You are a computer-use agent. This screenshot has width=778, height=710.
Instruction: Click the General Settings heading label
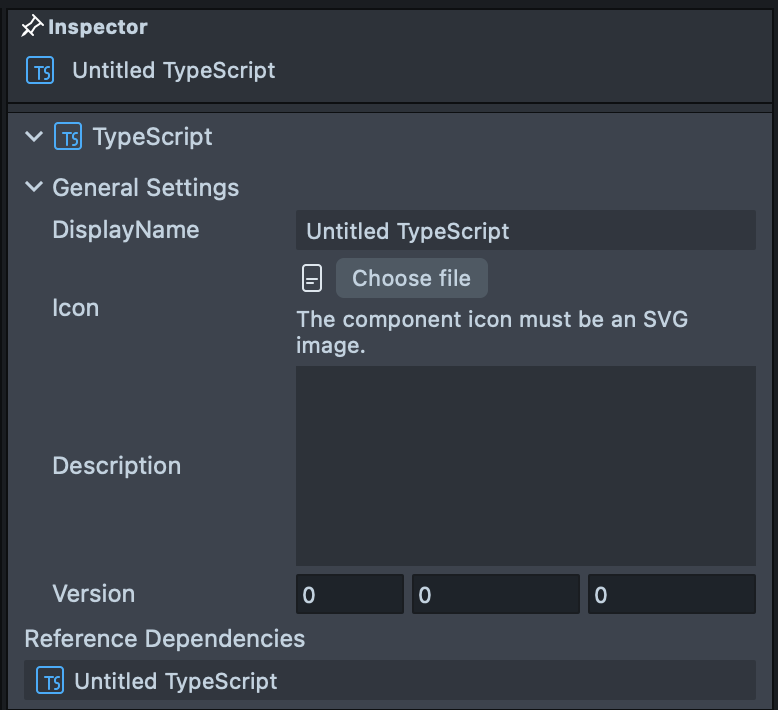(146, 187)
